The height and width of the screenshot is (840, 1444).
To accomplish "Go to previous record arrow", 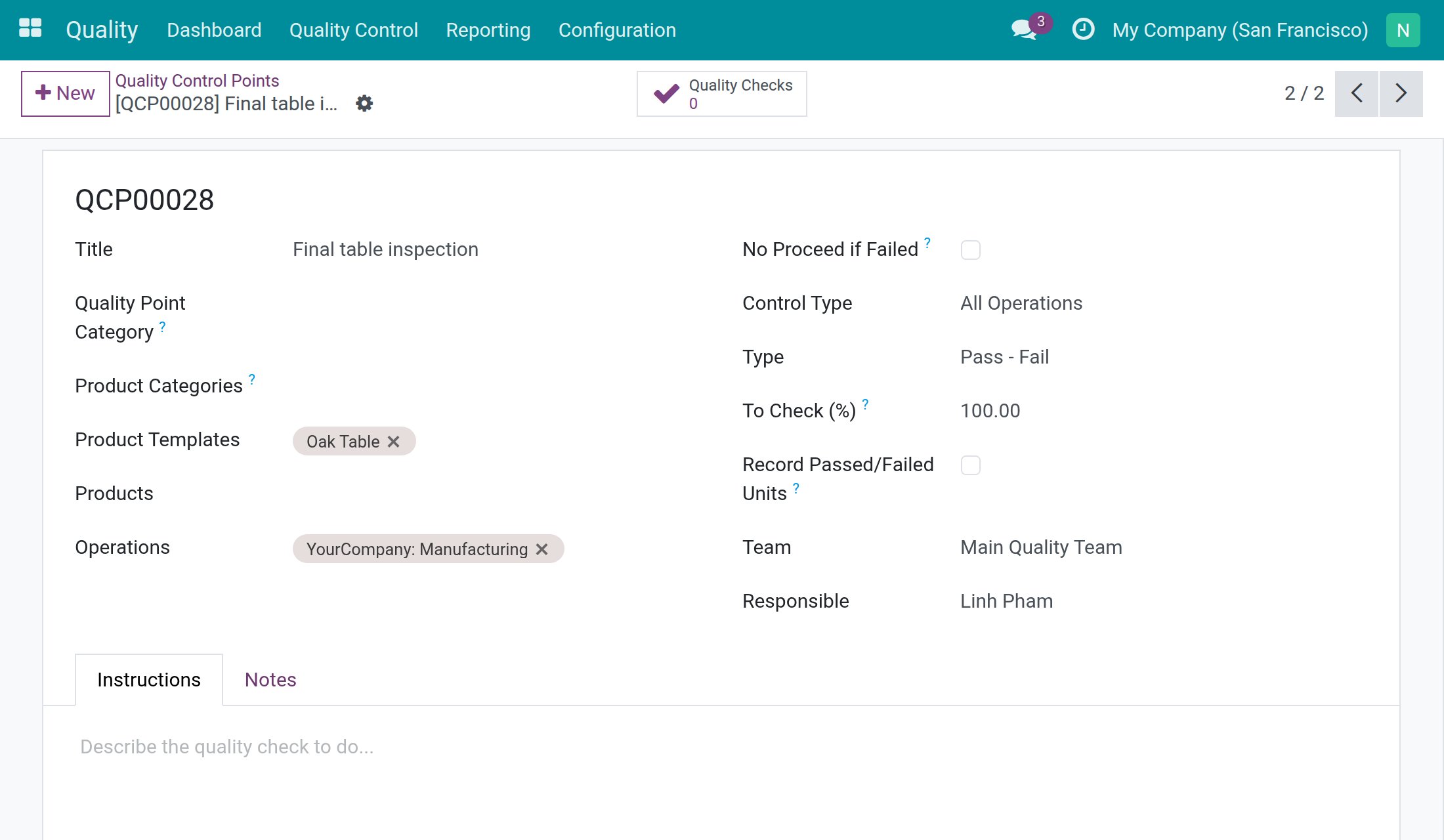I will pyautogui.click(x=1357, y=93).
